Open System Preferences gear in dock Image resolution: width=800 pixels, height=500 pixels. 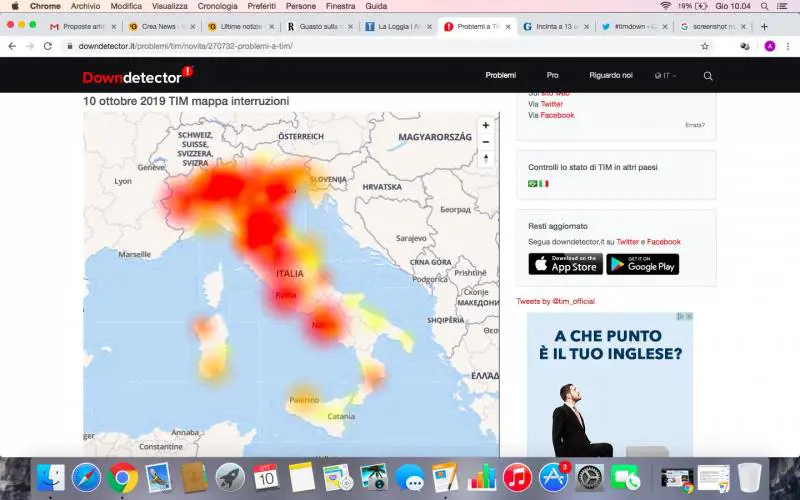[589, 478]
